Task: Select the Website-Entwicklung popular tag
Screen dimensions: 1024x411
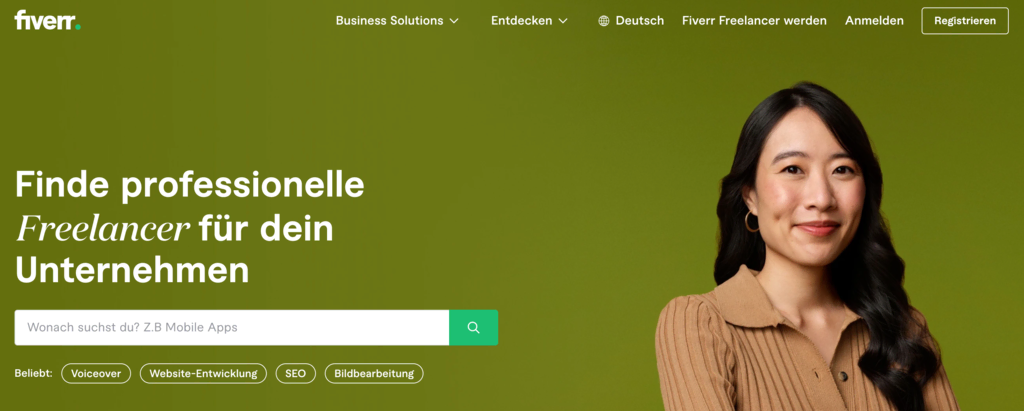Action: (x=203, y=374)
